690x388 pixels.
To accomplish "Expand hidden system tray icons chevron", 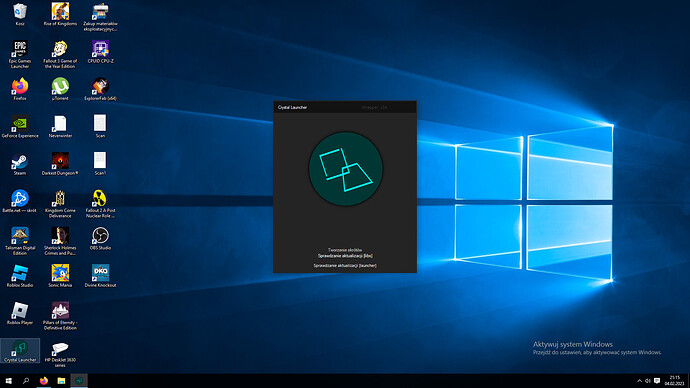I will (639, 381).
